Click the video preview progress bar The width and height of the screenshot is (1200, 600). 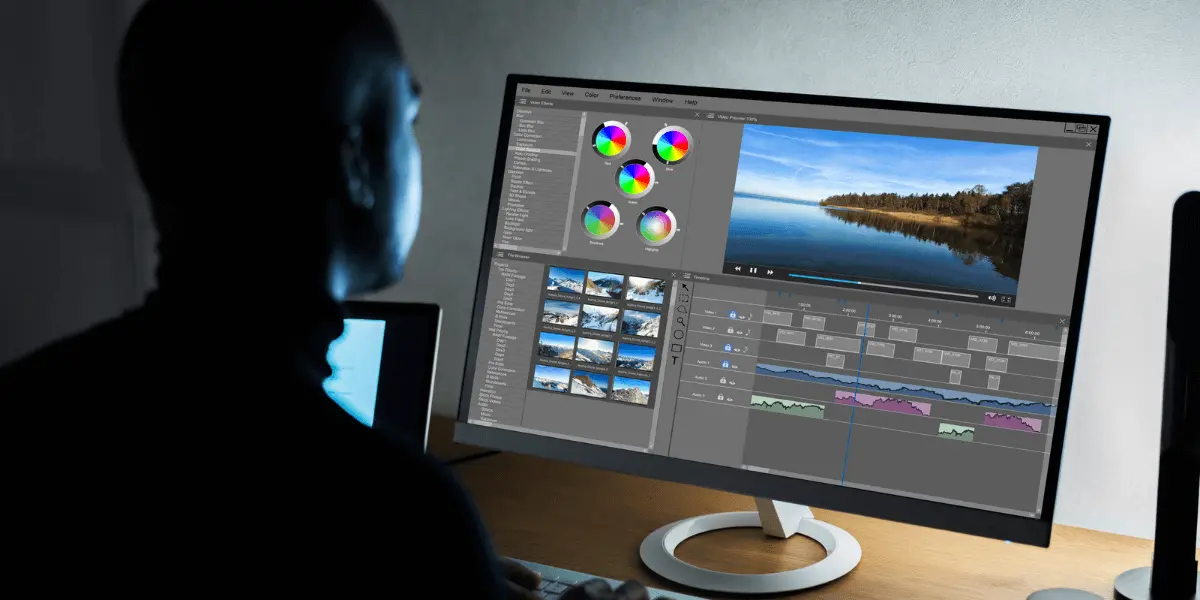pyautogui.click(x=884, y=285)
